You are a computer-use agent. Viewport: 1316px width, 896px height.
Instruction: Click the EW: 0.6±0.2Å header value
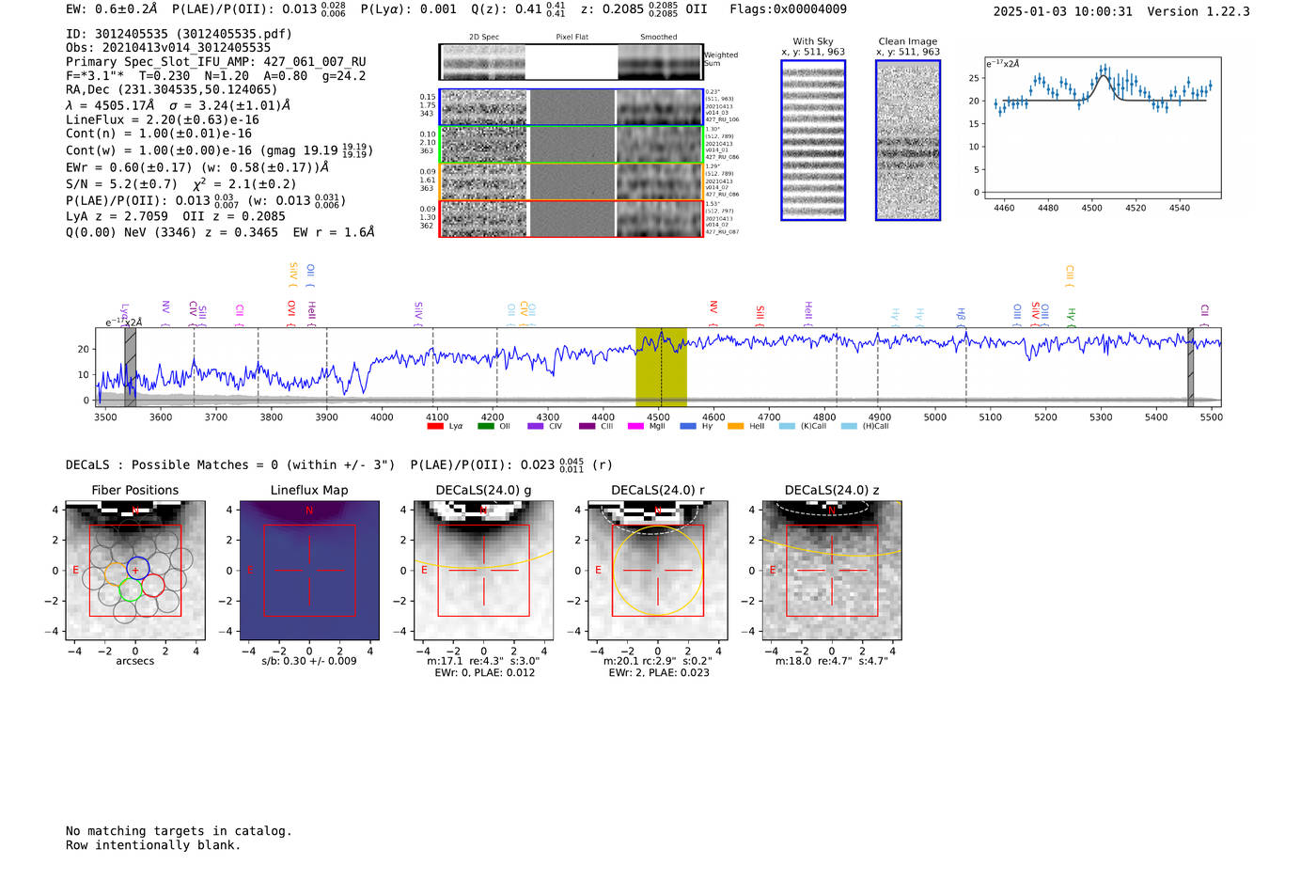[112, 9]
